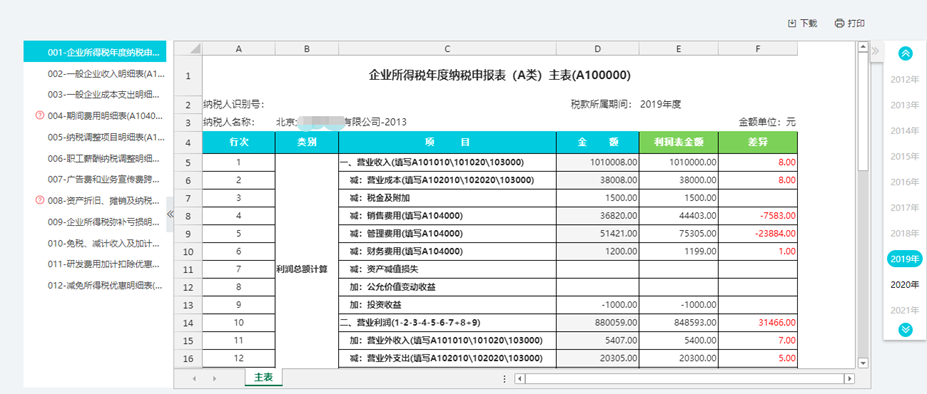Click the year list down arrow
The image size is (927, 394).
pos(905,330)
